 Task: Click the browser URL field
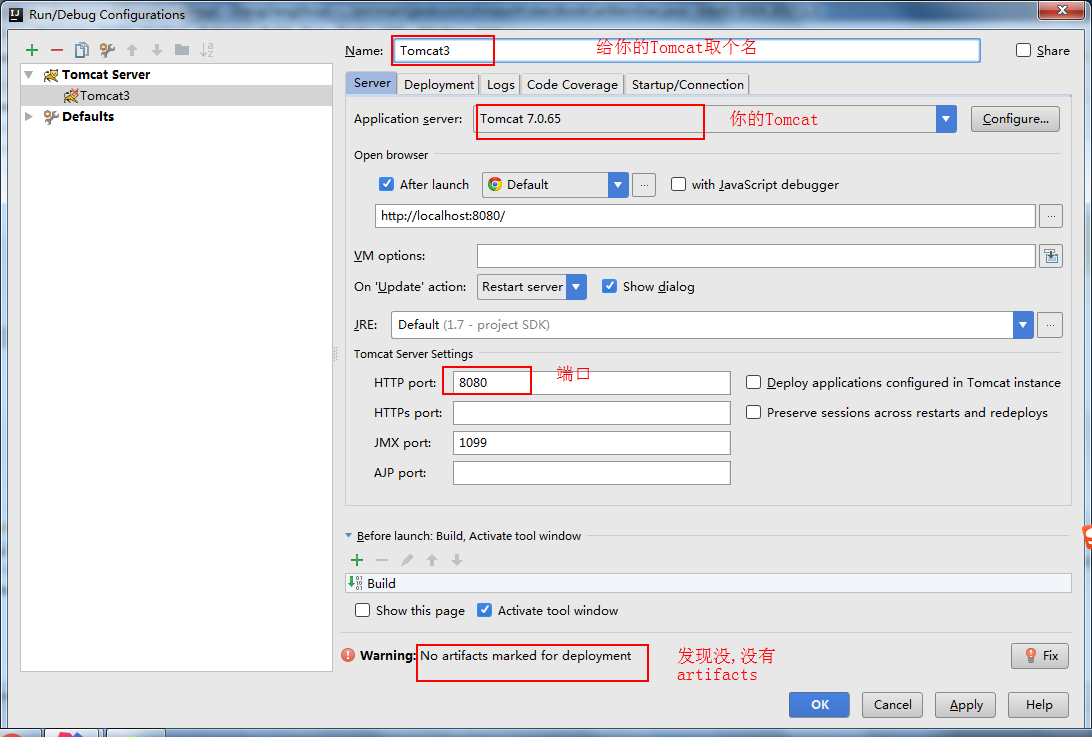click(705, 216)
